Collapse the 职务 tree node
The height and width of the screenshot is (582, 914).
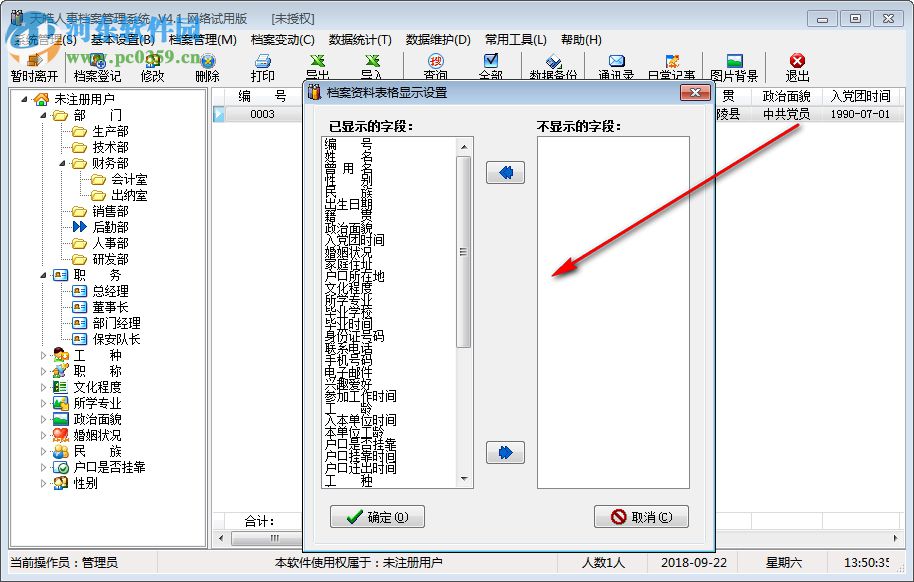tap(43, 275)
